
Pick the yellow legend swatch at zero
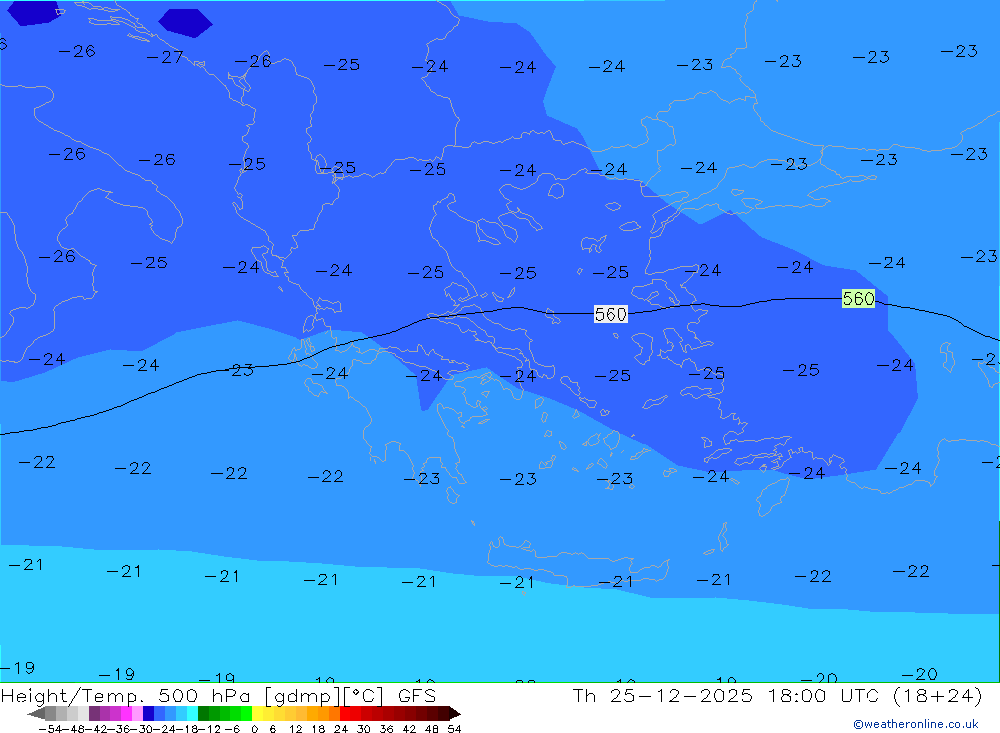tap(257, 713)
